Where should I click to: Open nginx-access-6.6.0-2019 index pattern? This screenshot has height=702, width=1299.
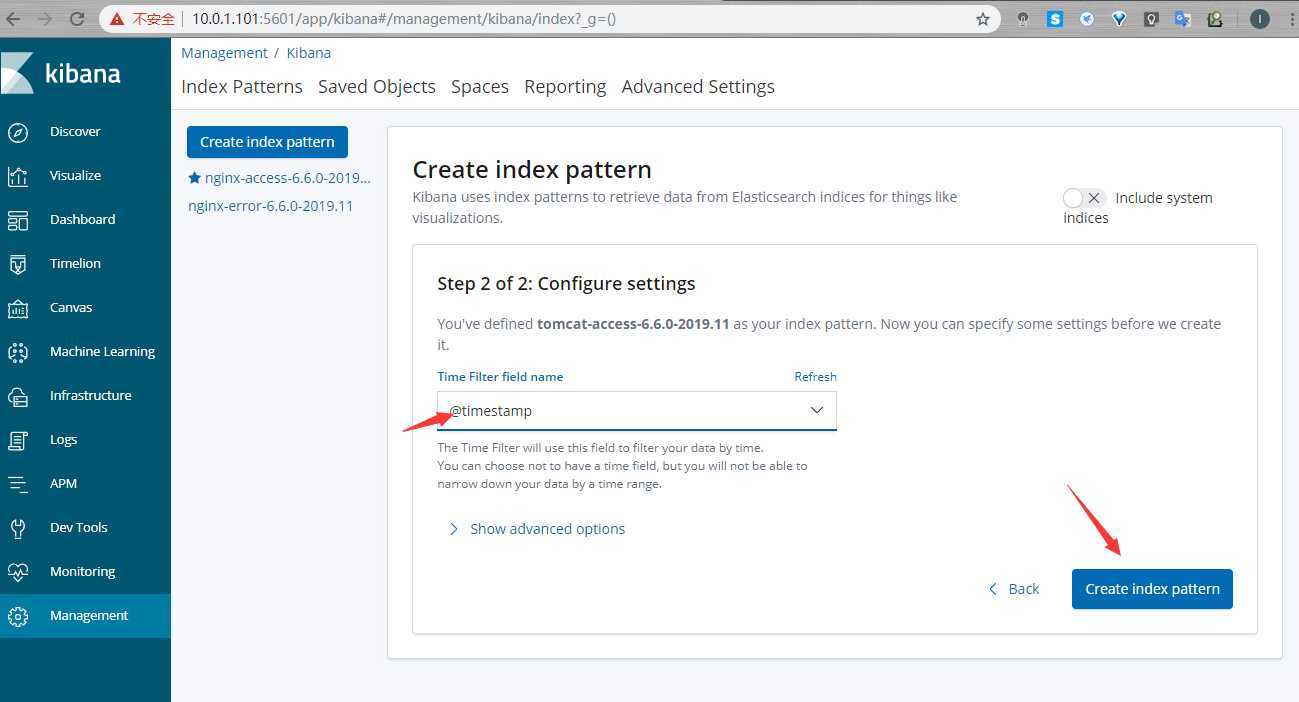[x=287, y=178]
